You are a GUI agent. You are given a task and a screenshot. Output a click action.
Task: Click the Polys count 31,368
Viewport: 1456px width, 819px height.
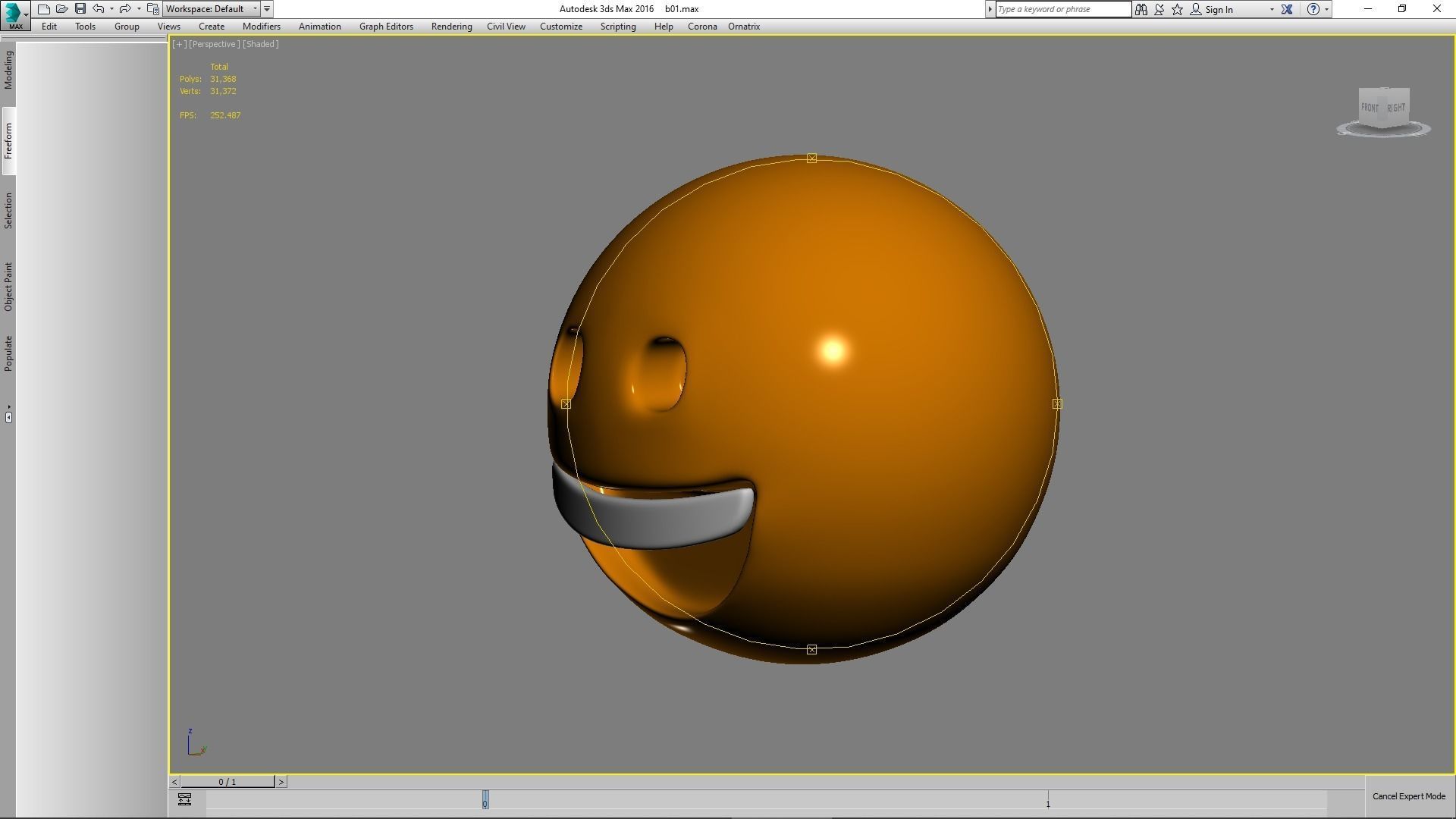tap(223, 79)
